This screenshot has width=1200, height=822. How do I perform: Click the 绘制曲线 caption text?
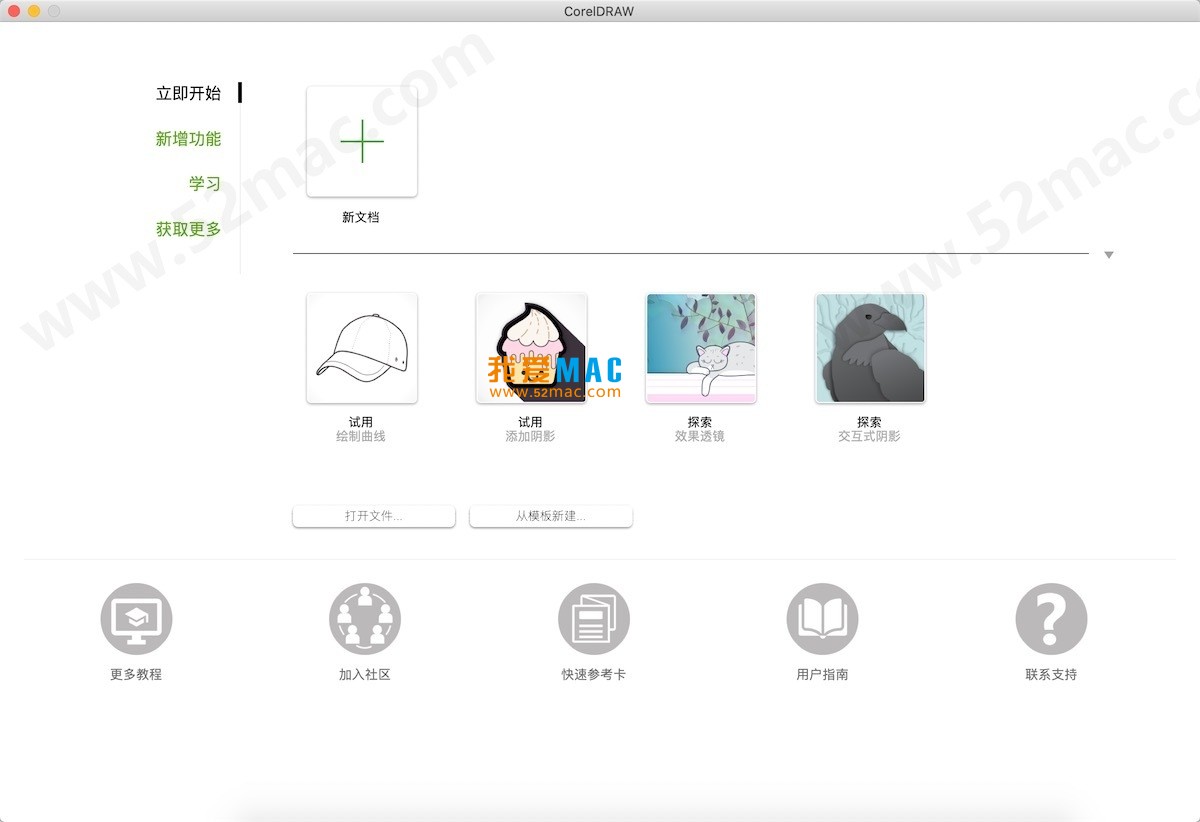[x=361, y=436]
